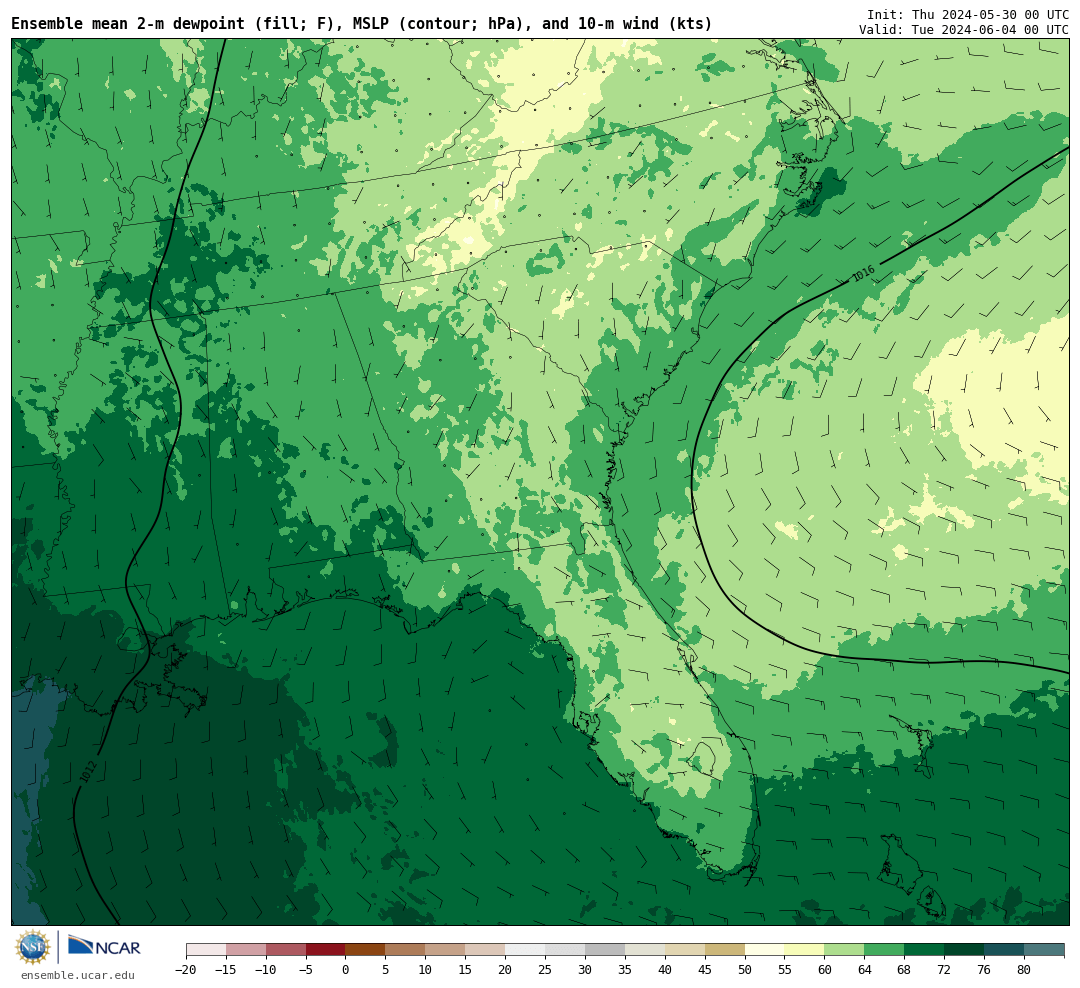Select the pale yellow 55 to 60 swatch
Viewport: 1080px width, 988px height.
tap(804, 950)
